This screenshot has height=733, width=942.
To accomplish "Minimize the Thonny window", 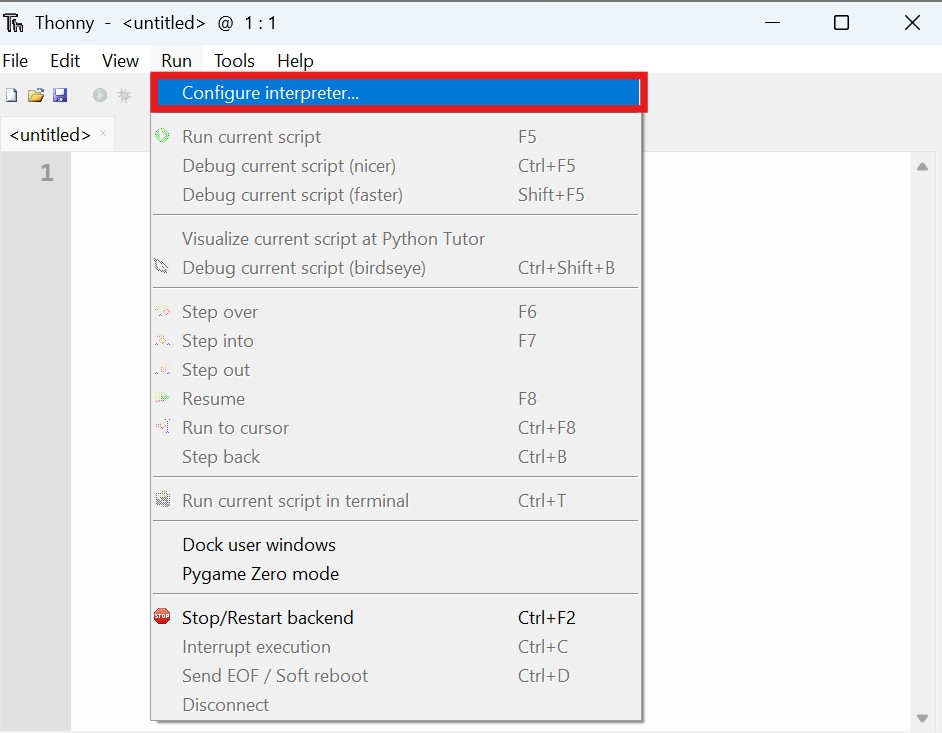I will pos(772,23).
